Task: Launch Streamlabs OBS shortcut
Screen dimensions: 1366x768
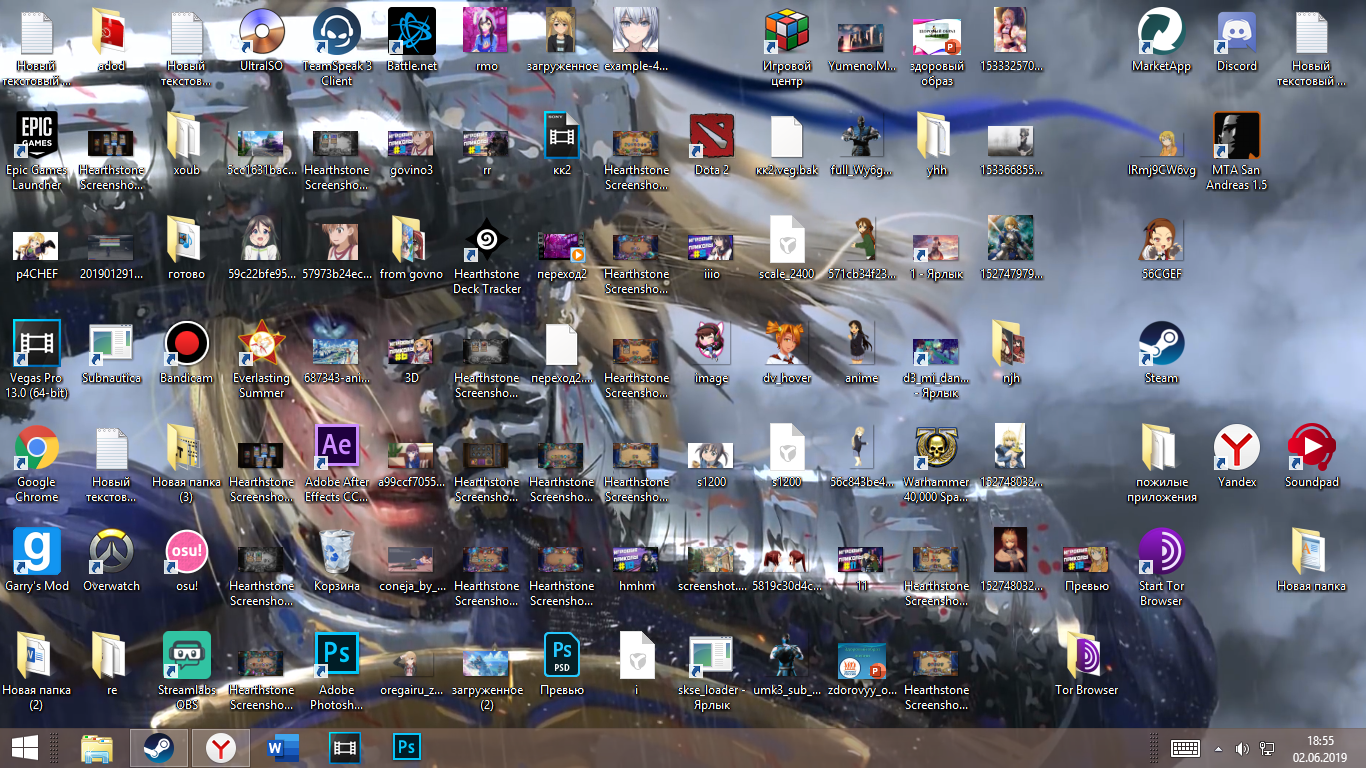Action: pos(187,657)
